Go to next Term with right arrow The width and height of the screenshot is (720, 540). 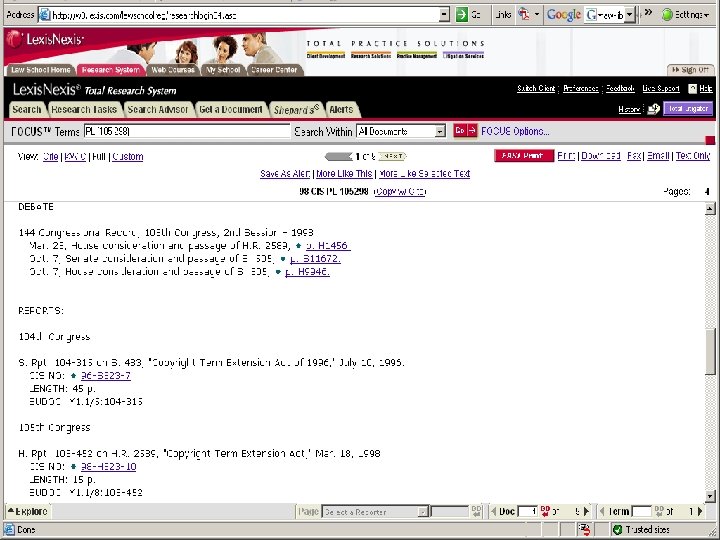point(700,511)
